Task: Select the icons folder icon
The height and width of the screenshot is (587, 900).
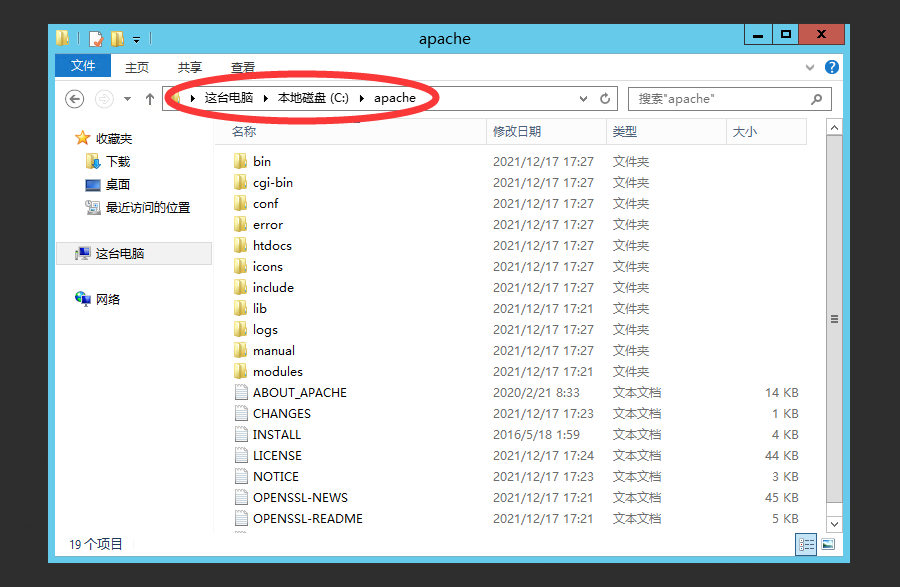Action: (240, 266)
